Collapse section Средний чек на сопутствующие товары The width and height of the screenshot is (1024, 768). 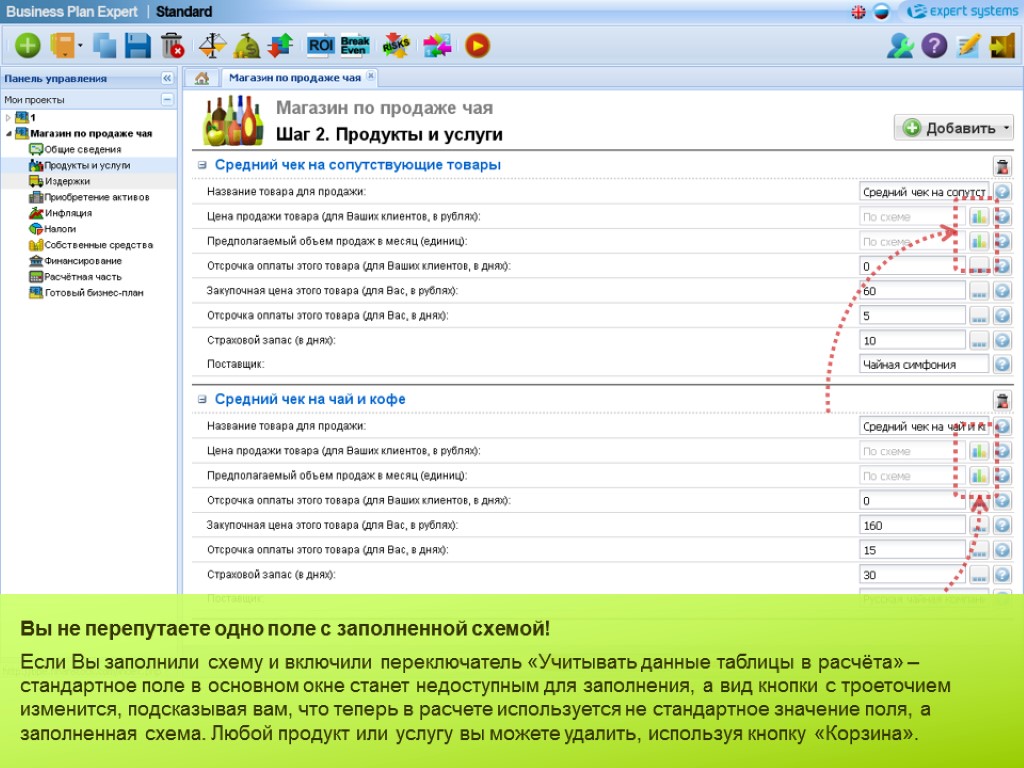pos(202,165)
